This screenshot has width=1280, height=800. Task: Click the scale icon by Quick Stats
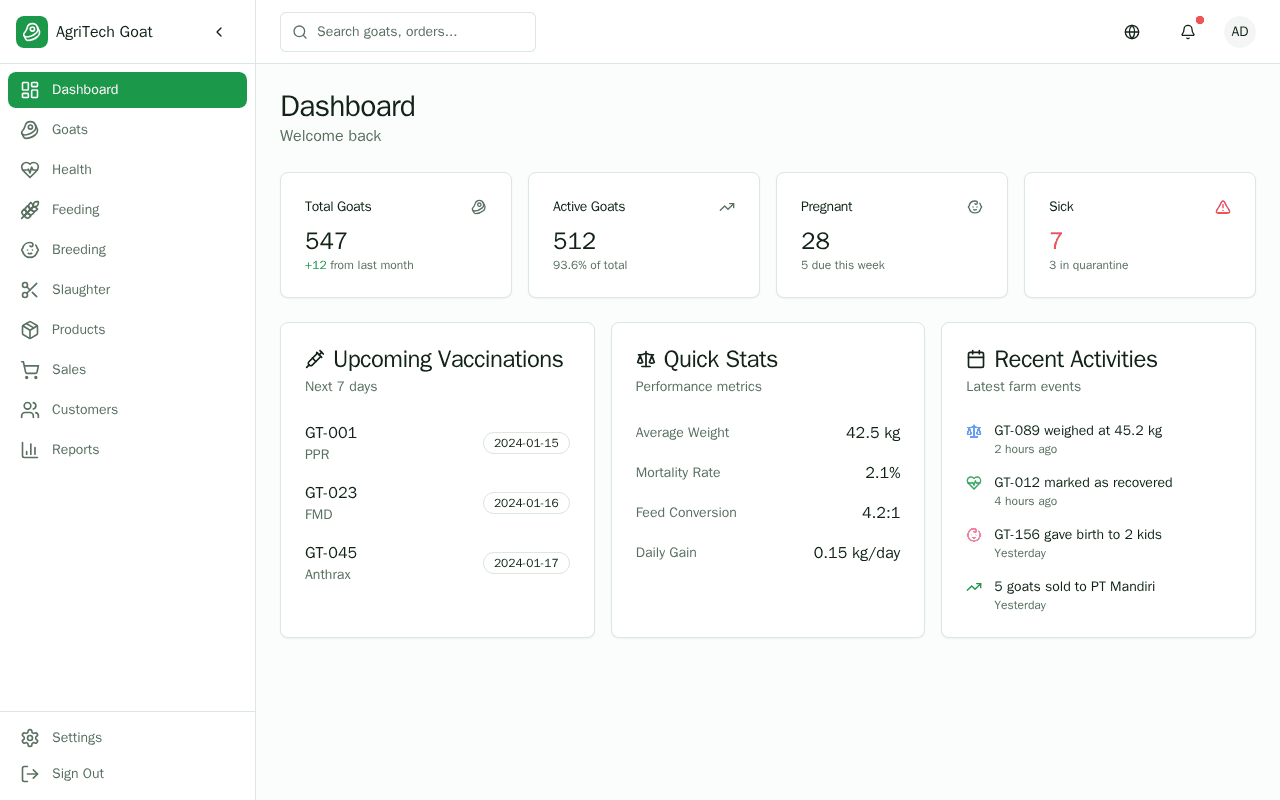[x=646, y=359]
